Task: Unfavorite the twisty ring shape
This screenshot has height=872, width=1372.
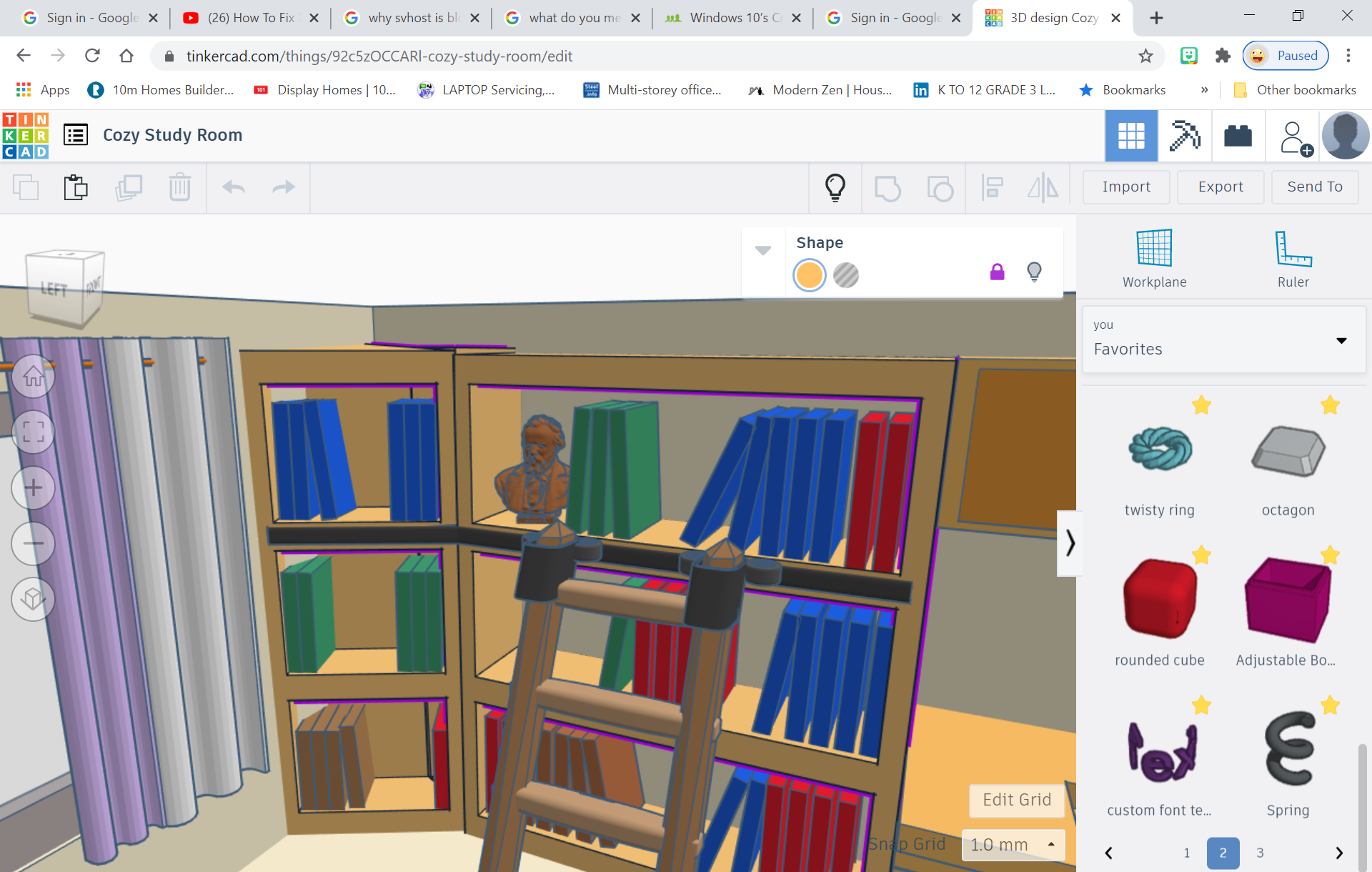Action: pyautogui.click(x=1201, y=405)
